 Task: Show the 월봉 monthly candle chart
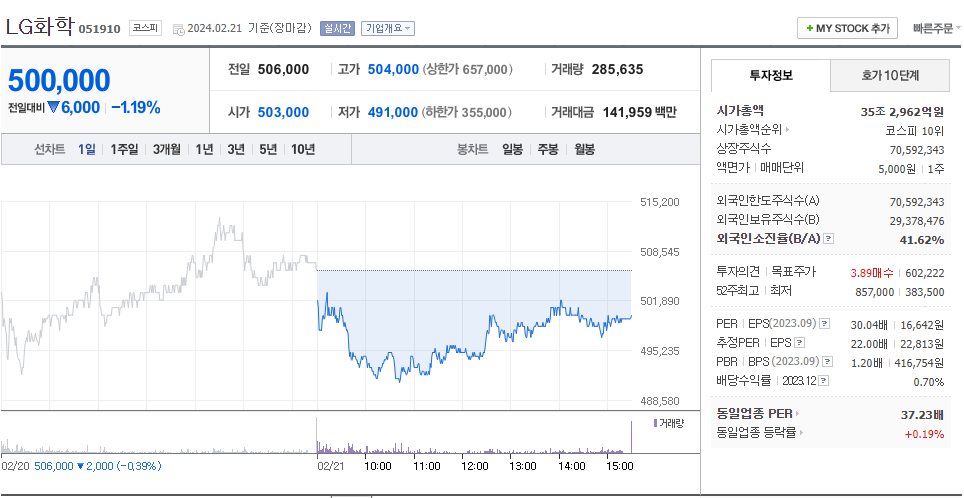584,149
